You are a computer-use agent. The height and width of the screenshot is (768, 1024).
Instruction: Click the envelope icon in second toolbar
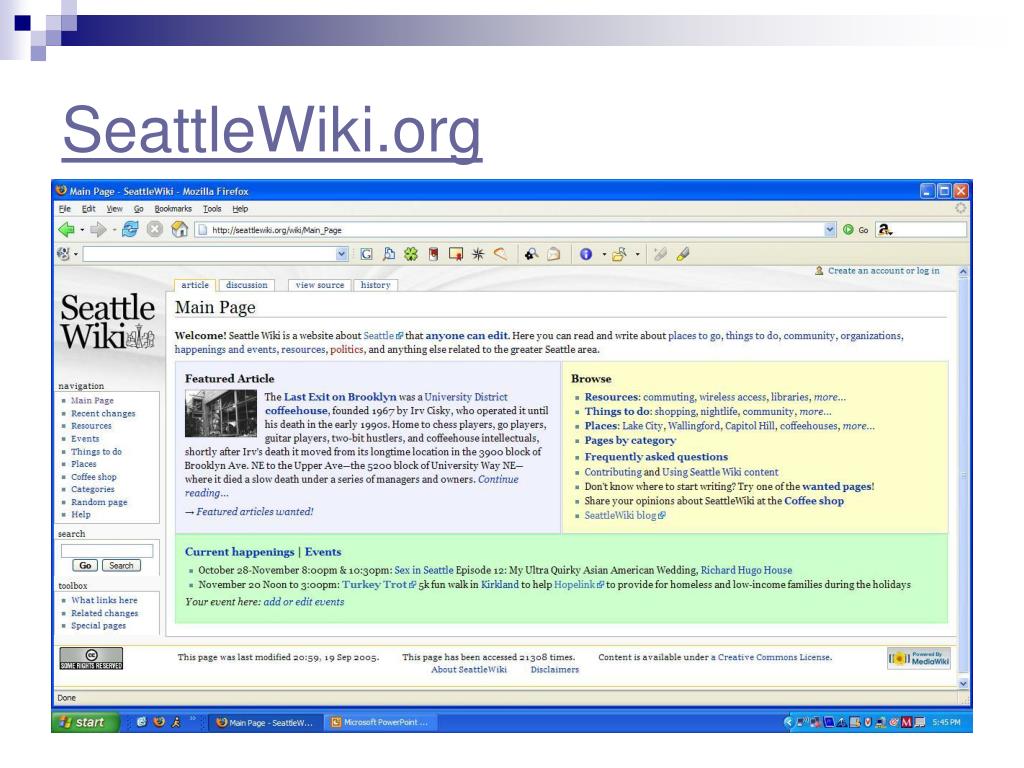coord(554,254)
